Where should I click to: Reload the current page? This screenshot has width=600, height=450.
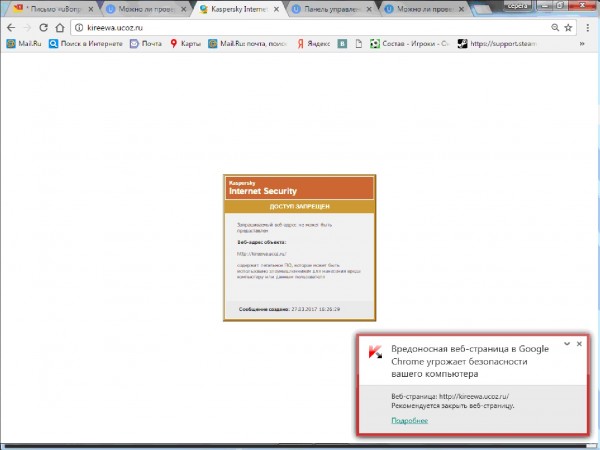tap(43, 28)
